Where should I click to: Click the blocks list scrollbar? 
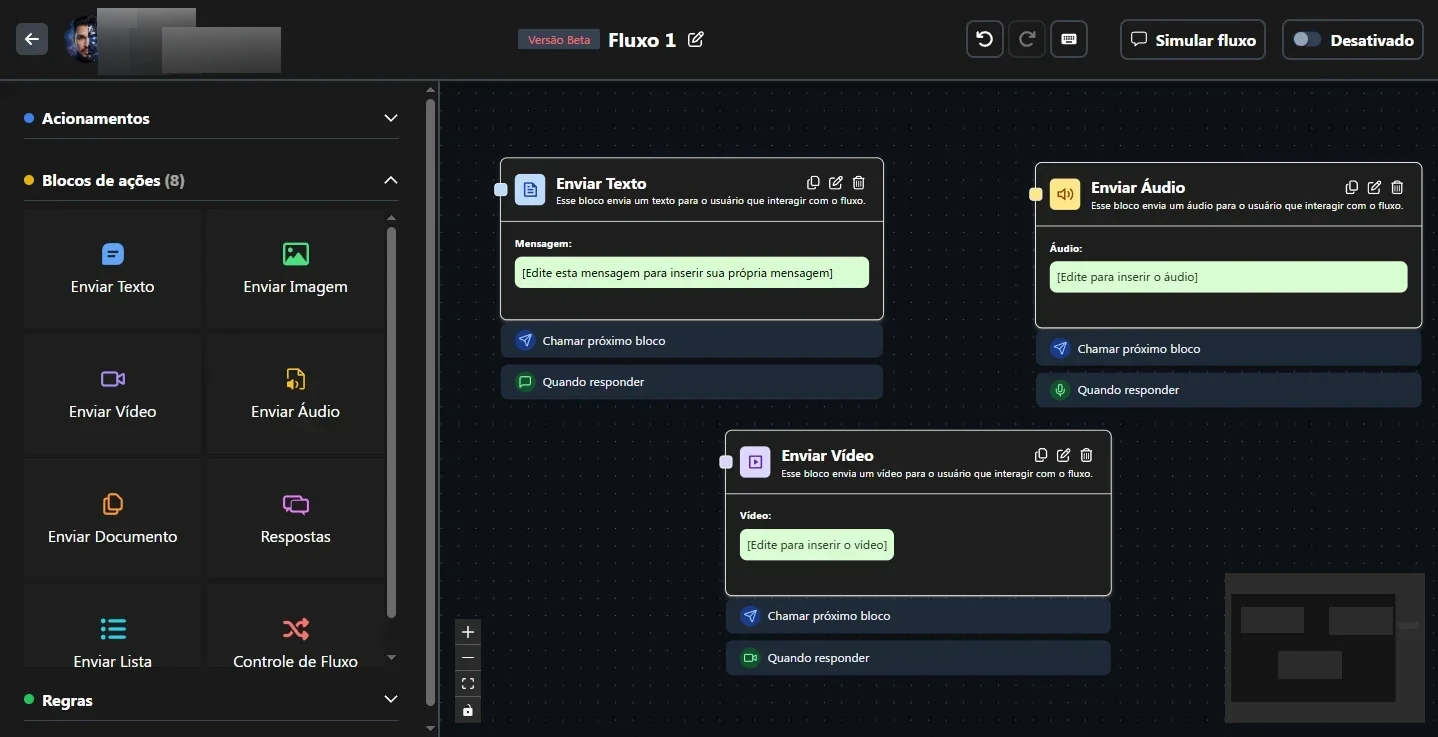391,422
